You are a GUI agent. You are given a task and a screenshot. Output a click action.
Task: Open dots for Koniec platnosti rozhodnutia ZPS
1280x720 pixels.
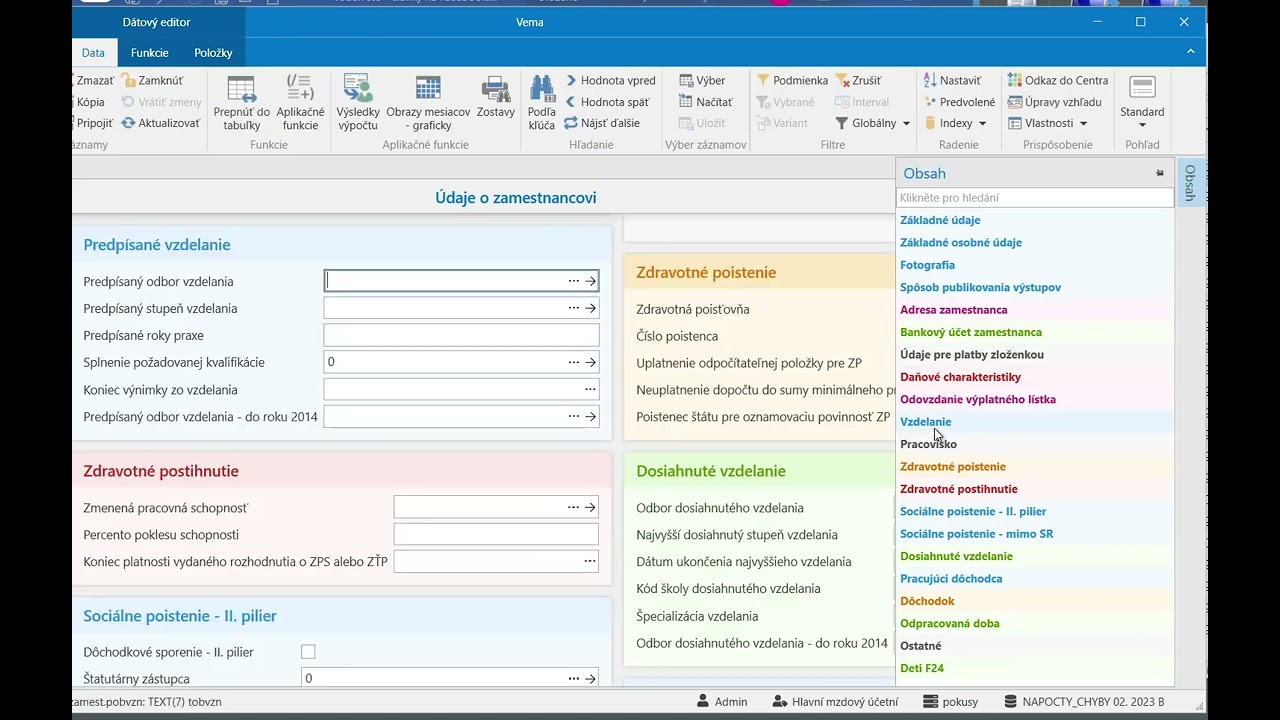(590, 561)
